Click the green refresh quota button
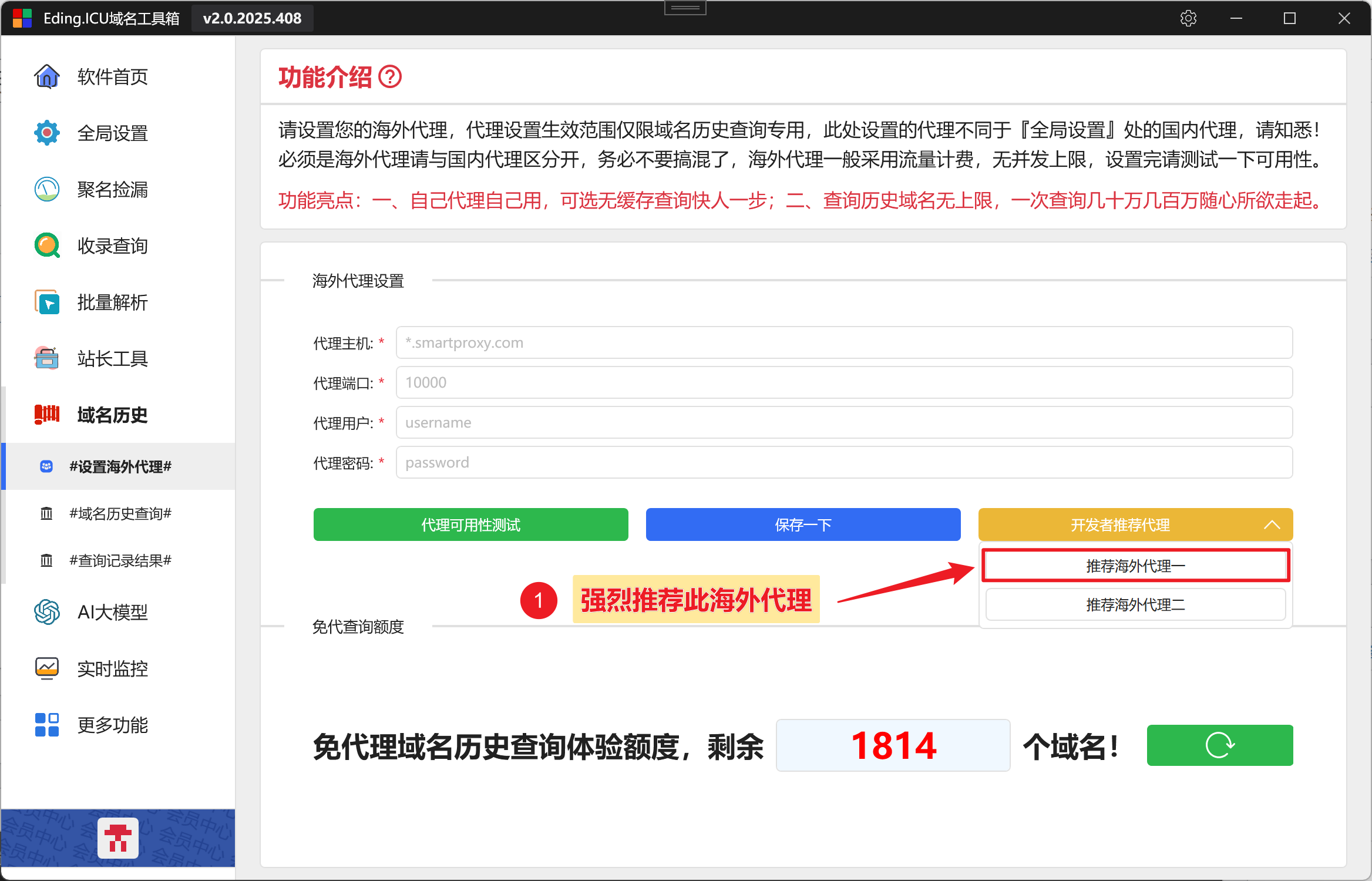 (1219, 745)
